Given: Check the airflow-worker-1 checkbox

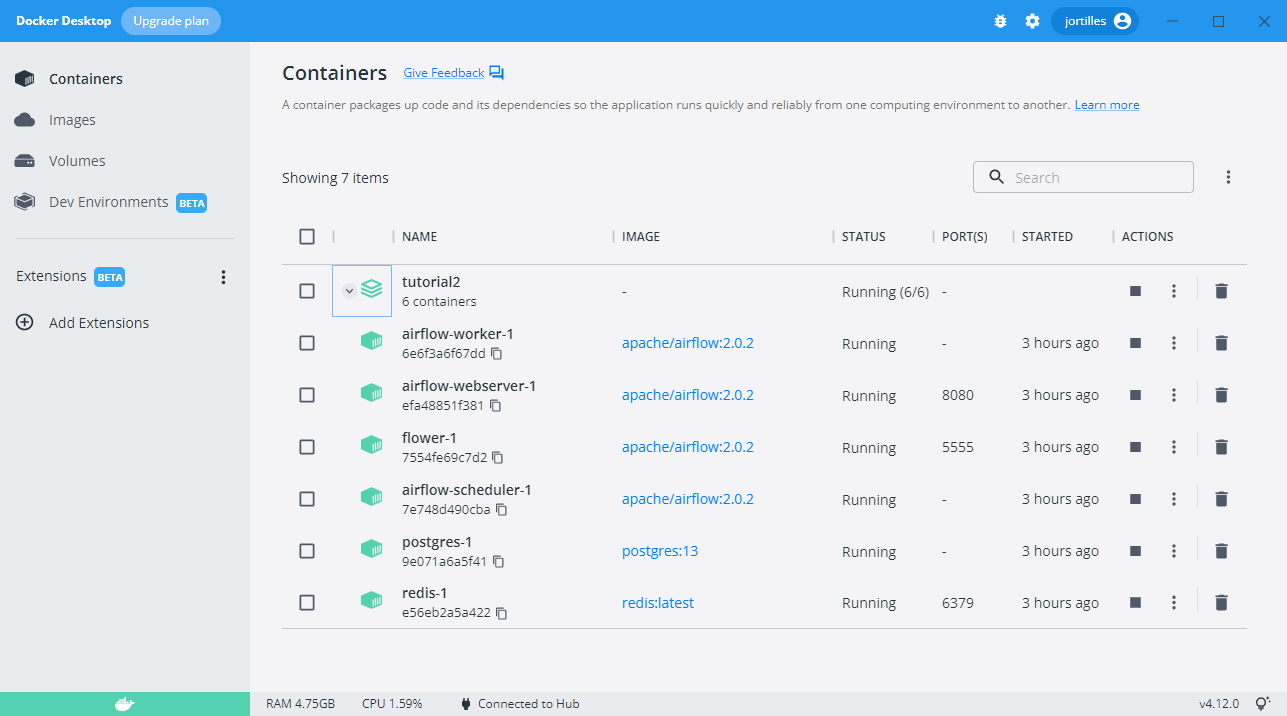Looking at the screenshot, I should click(x=307, y=343).
